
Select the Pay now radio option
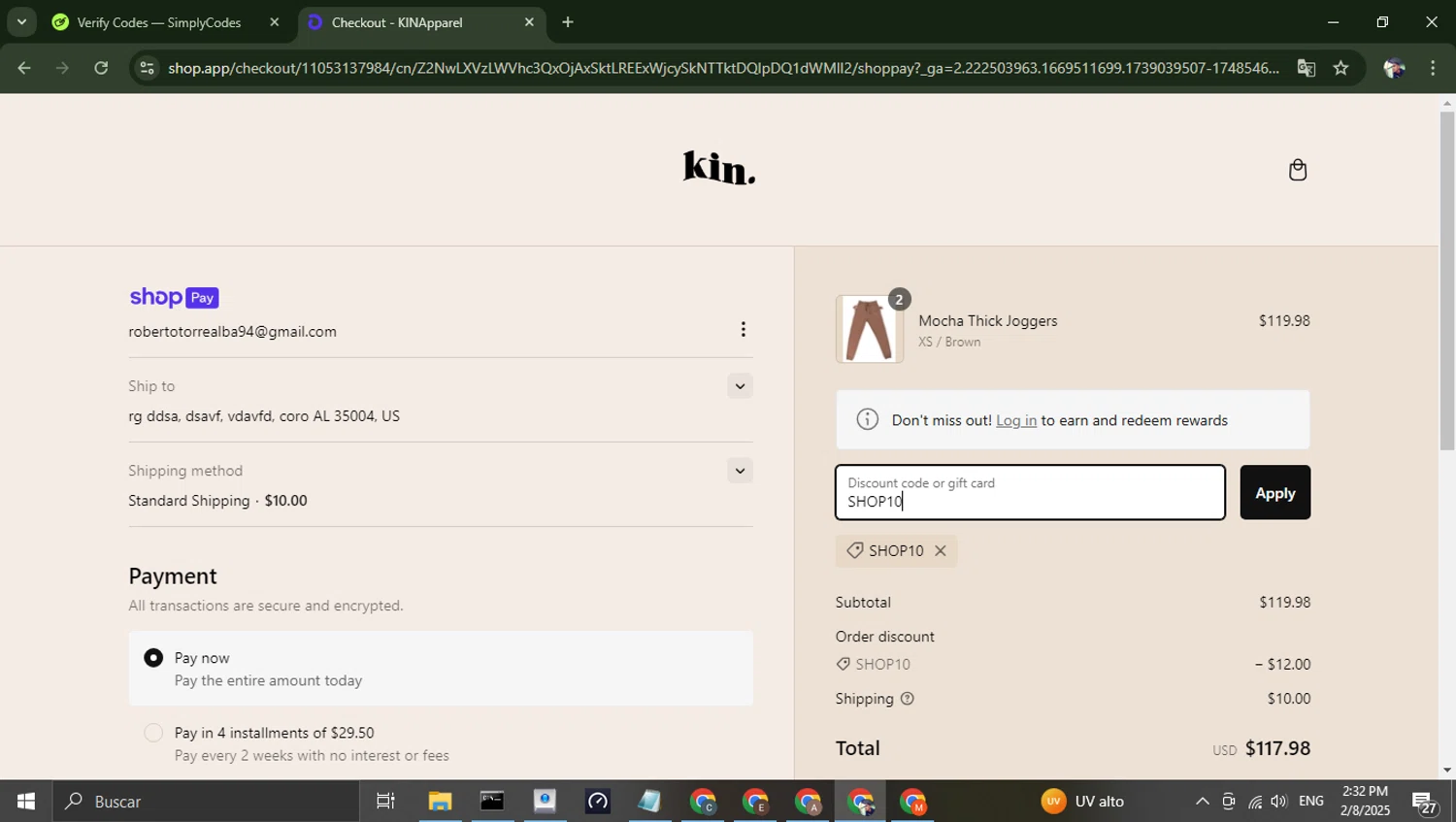point(153,658)
